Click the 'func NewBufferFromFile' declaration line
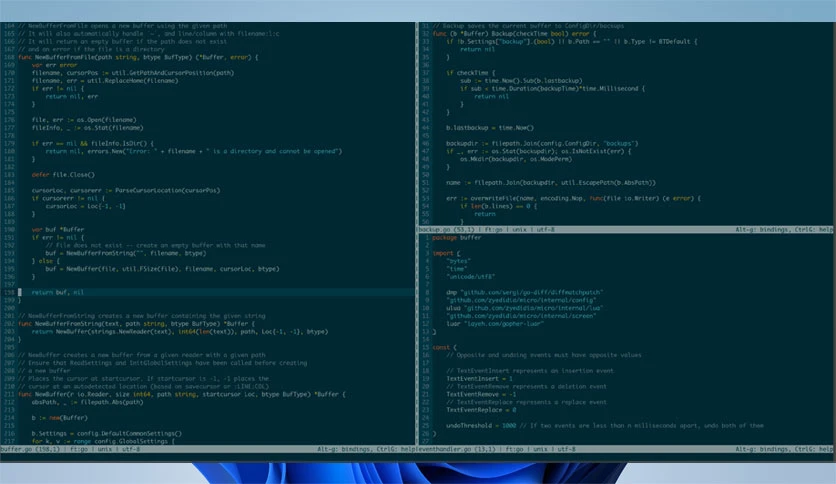The height and width of the screenshot is (484, 836). tap(138, 57)
